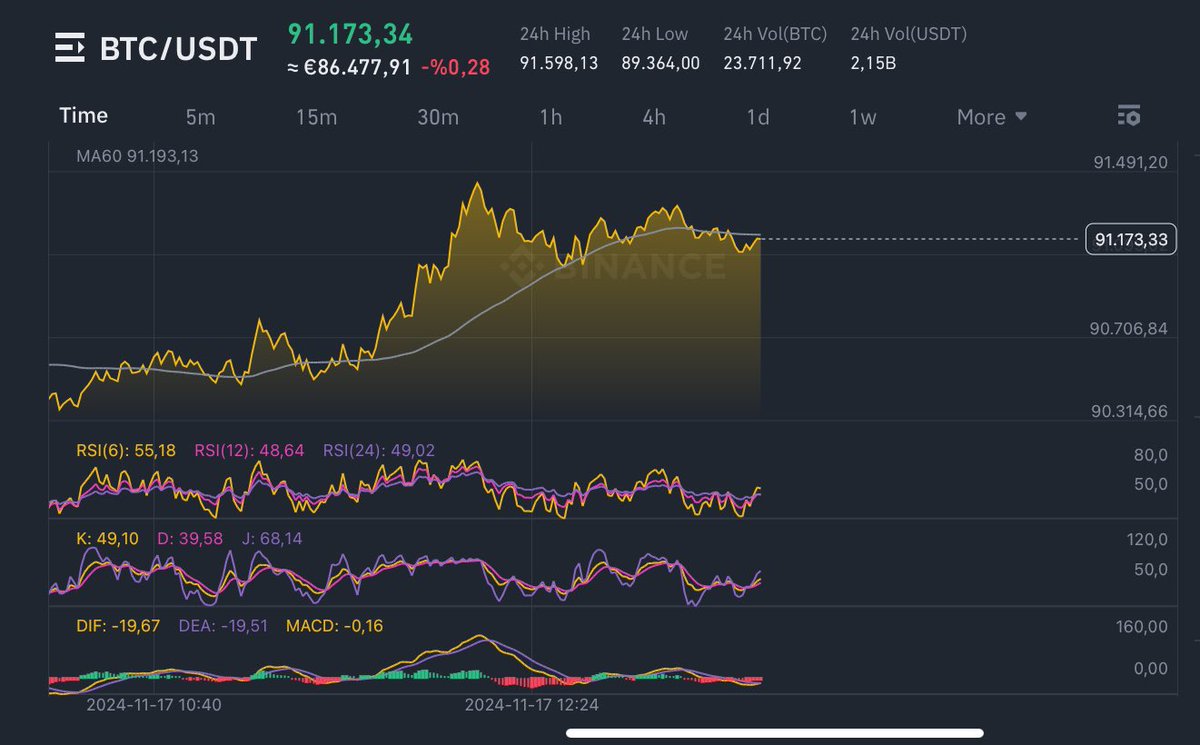Click the 24h Low value 89.364,00
This screenshot has width=1200, height=745.
pos(661,63)
